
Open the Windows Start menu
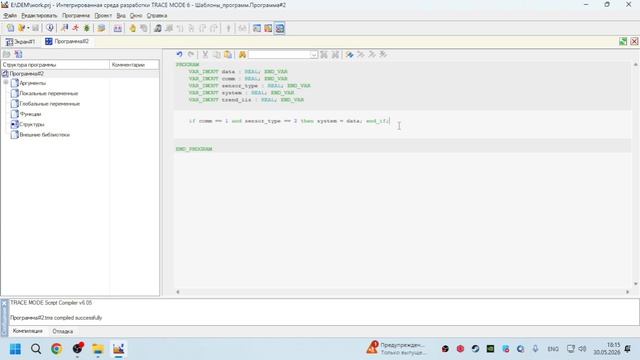(16, 349)
